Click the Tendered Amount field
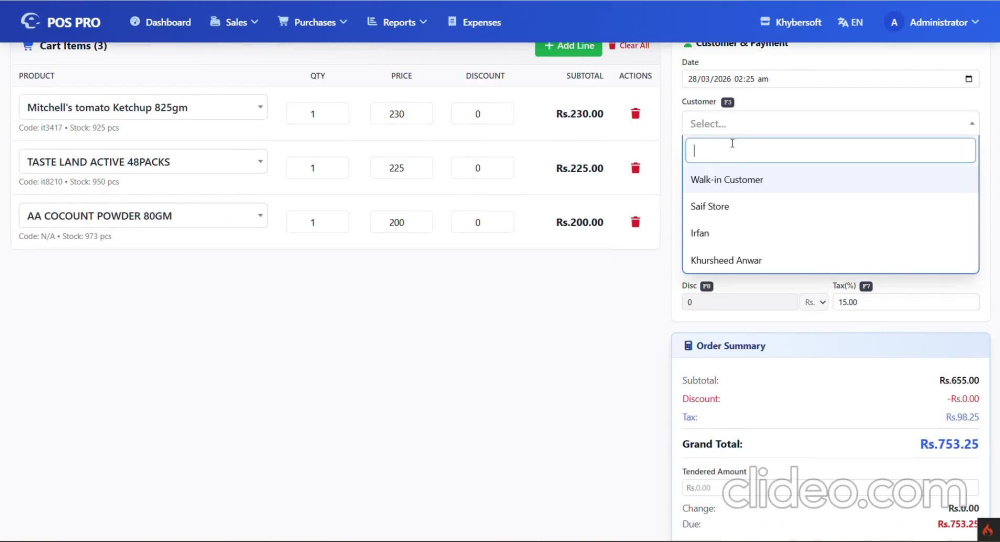1000x542 pixels. pos(830,488)
